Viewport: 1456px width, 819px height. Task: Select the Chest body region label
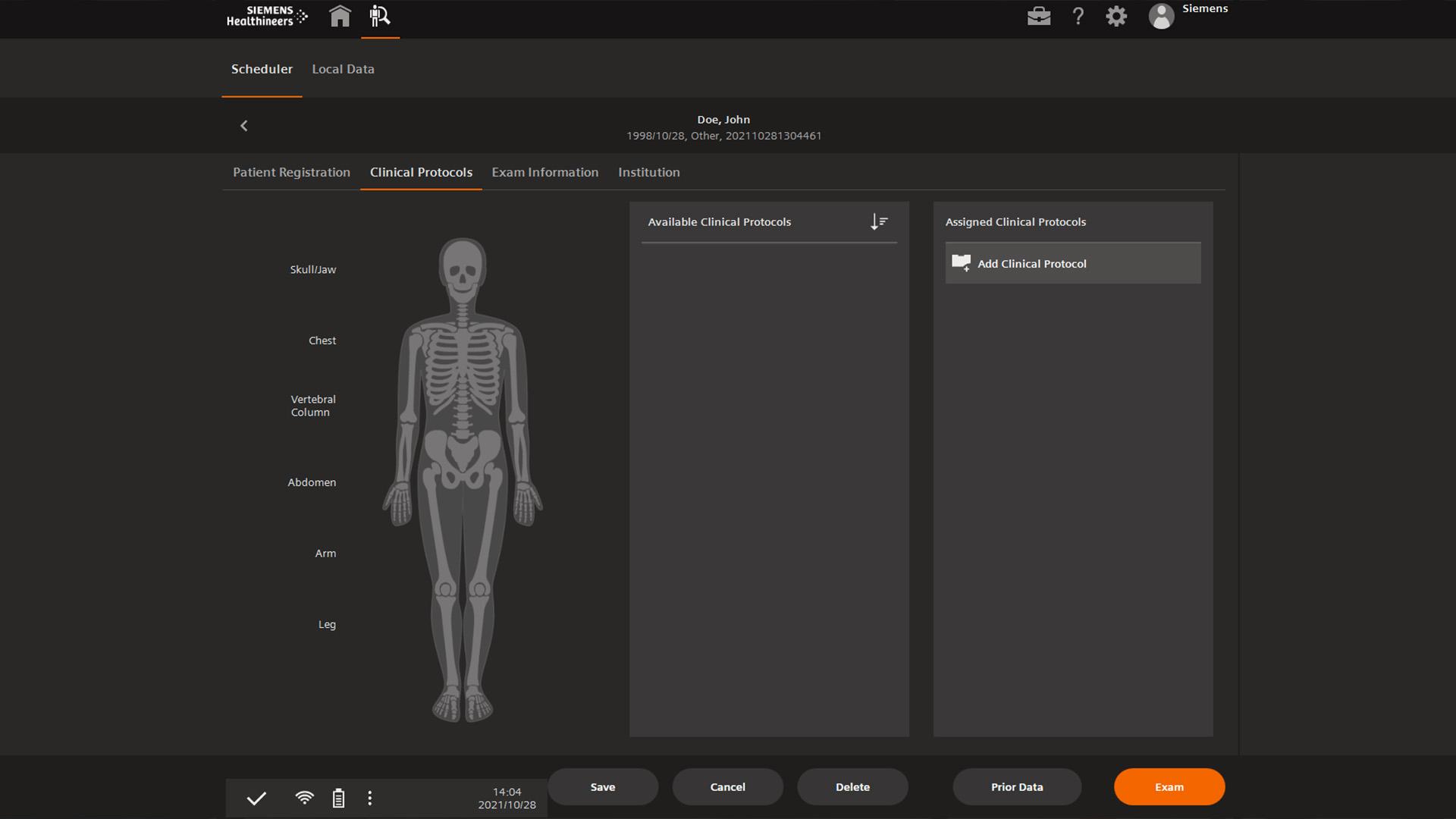(322, 340)
